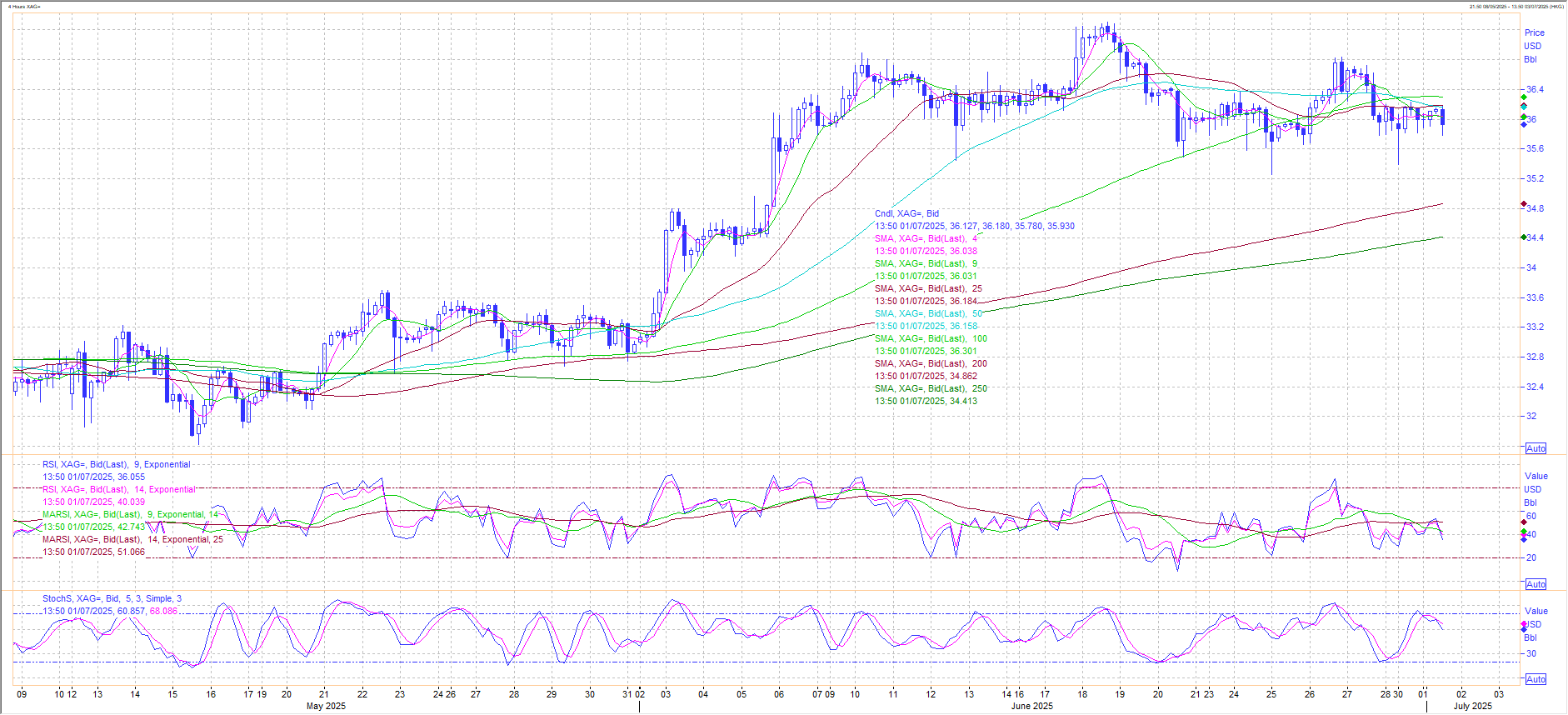Select the 'SMA, XAG=, Bid(Last), 50' legend label
Screen dimensions: 1568x715
tap(928, 313)
